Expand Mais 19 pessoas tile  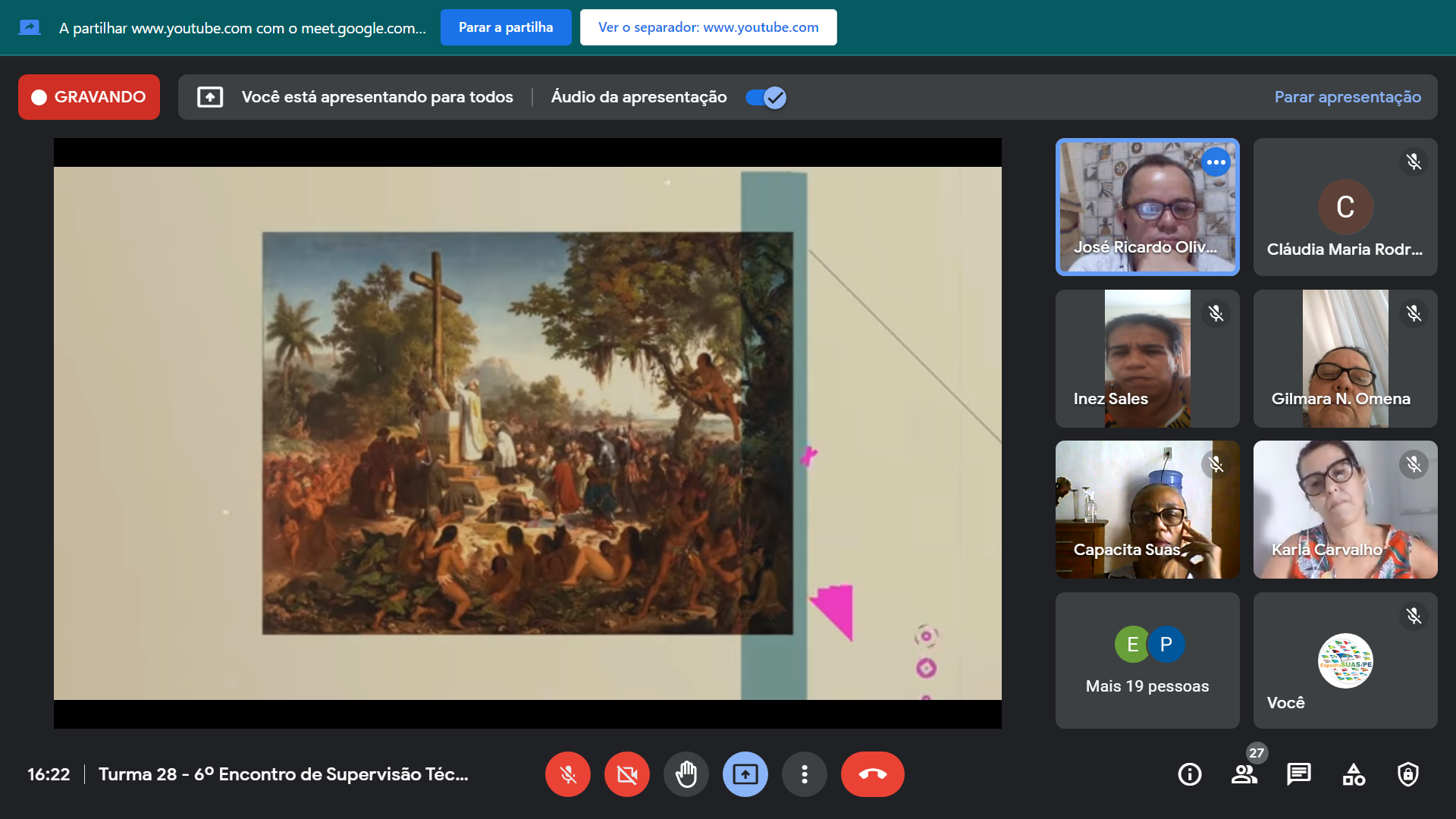pos(1147,661)
